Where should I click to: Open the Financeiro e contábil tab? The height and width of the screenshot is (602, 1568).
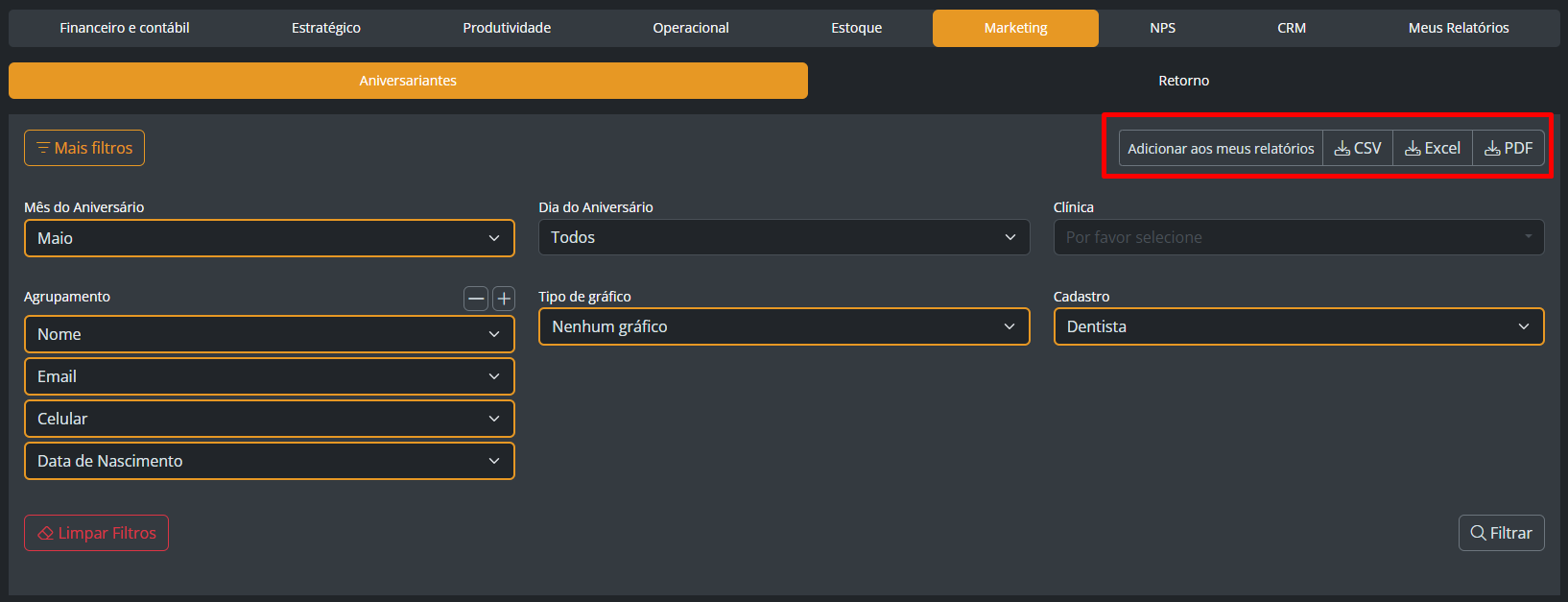tap(125, 28)
